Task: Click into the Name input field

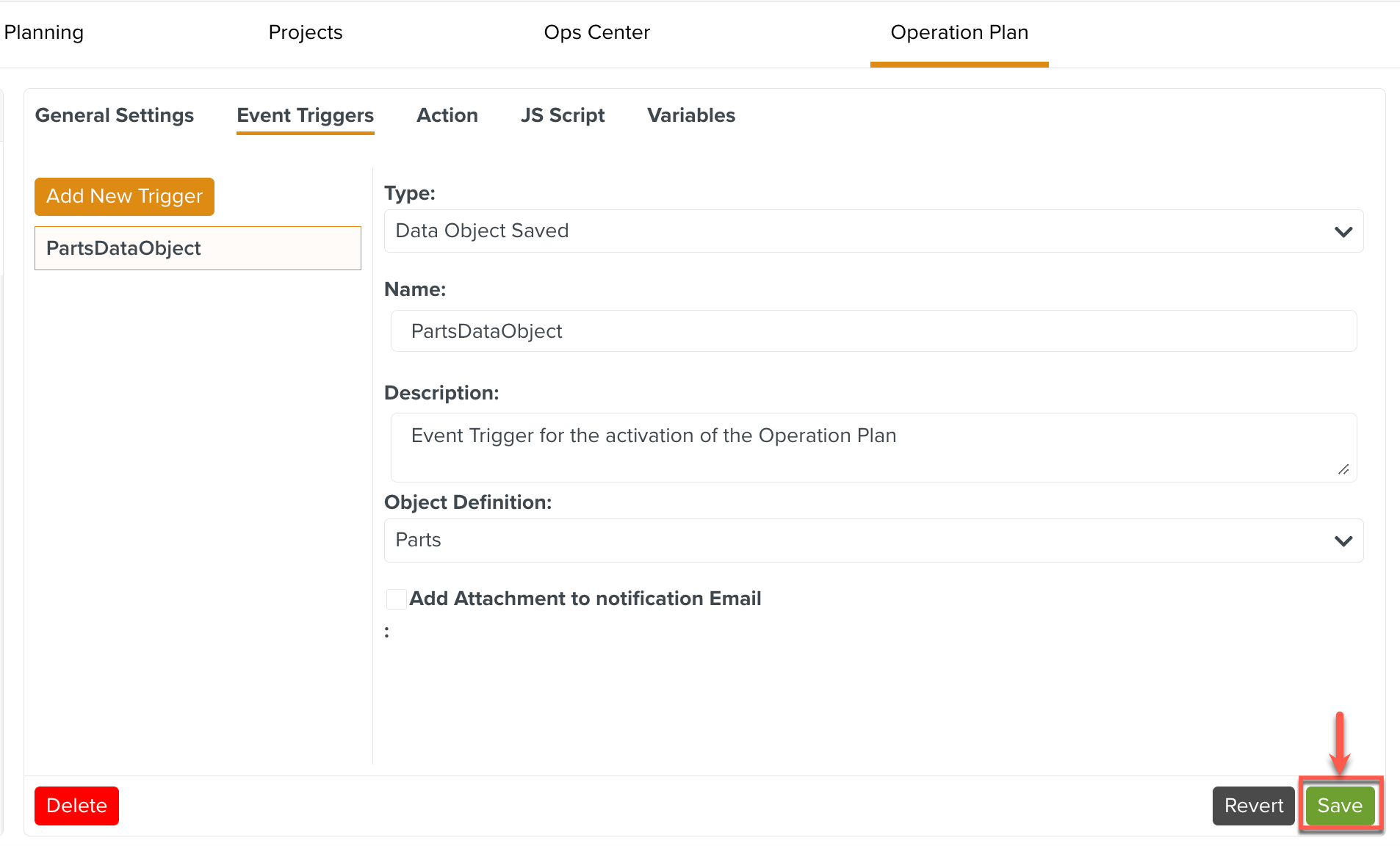Action: point(873,331)
